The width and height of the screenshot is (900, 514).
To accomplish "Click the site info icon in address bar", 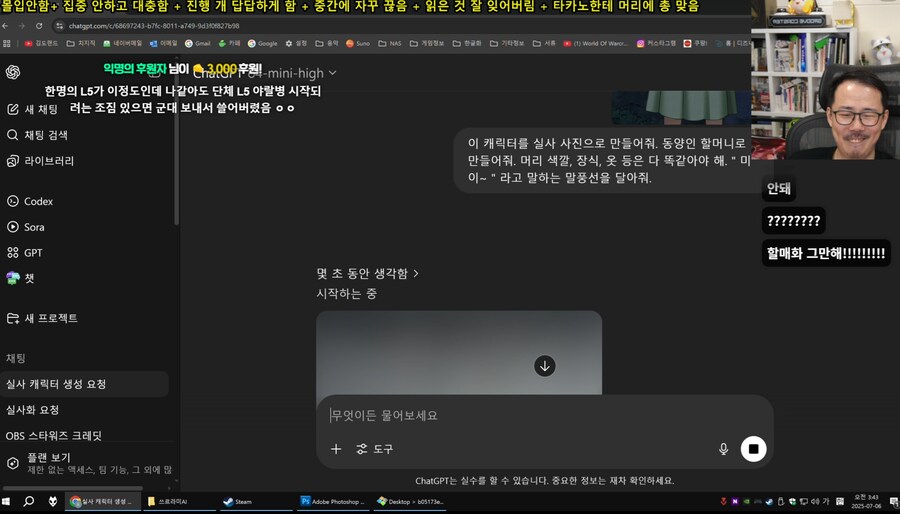I will tap(59, 26).
